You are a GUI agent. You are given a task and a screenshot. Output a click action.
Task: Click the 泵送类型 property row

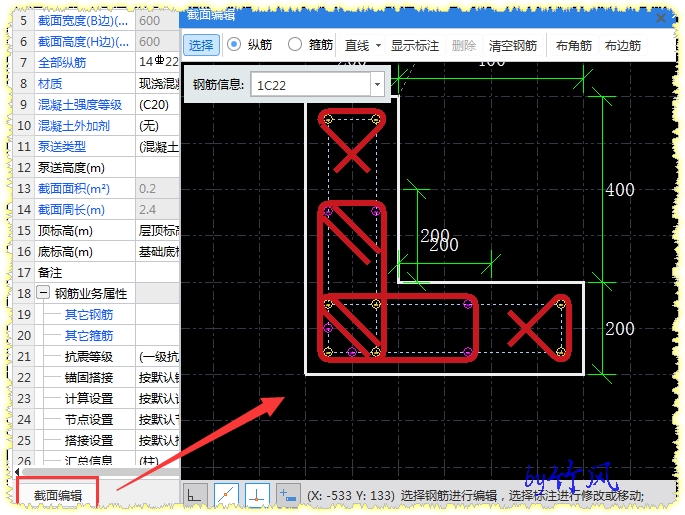point(96,146)
